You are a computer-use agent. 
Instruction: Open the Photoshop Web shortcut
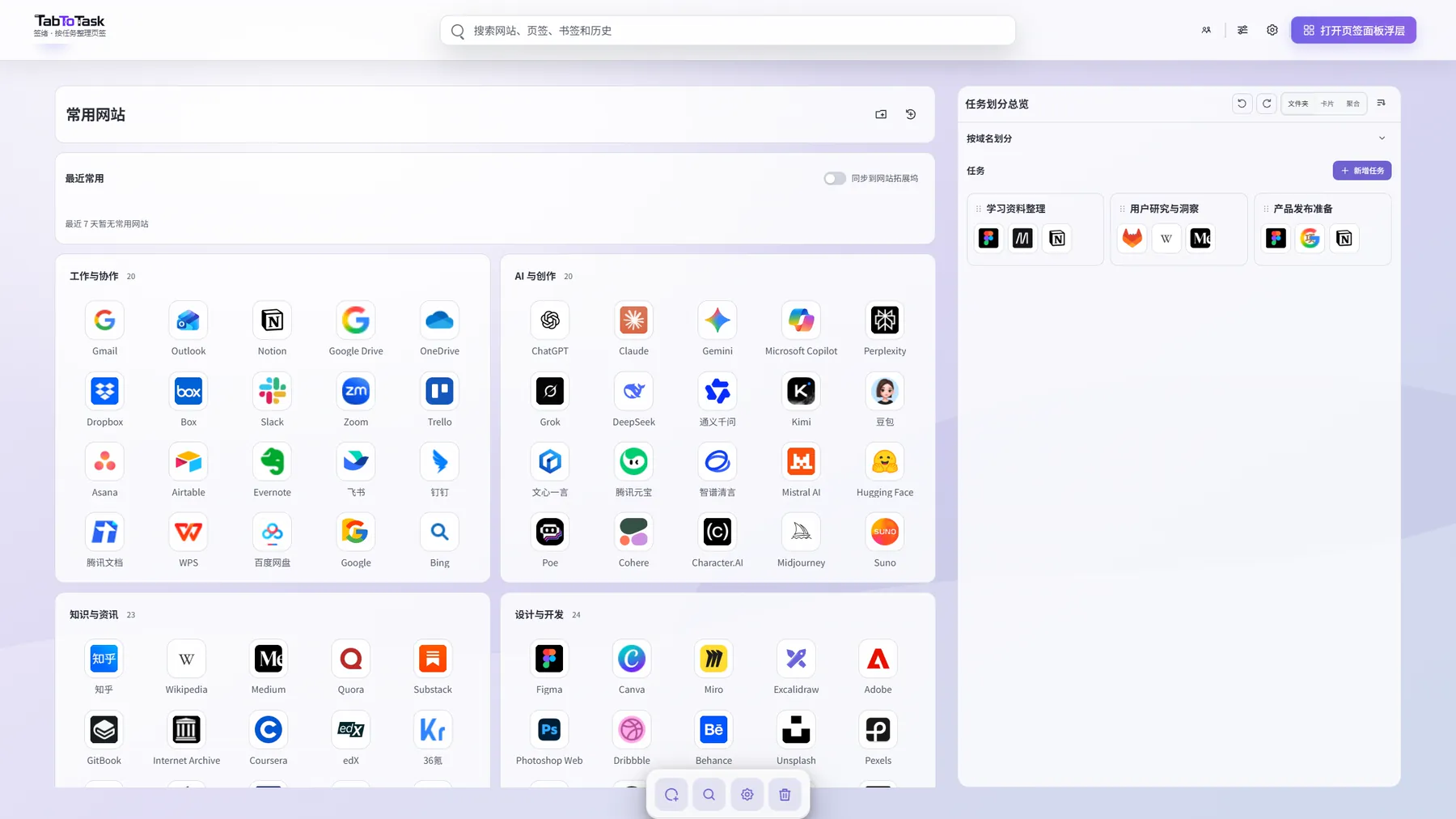click(x=549, y=730)
